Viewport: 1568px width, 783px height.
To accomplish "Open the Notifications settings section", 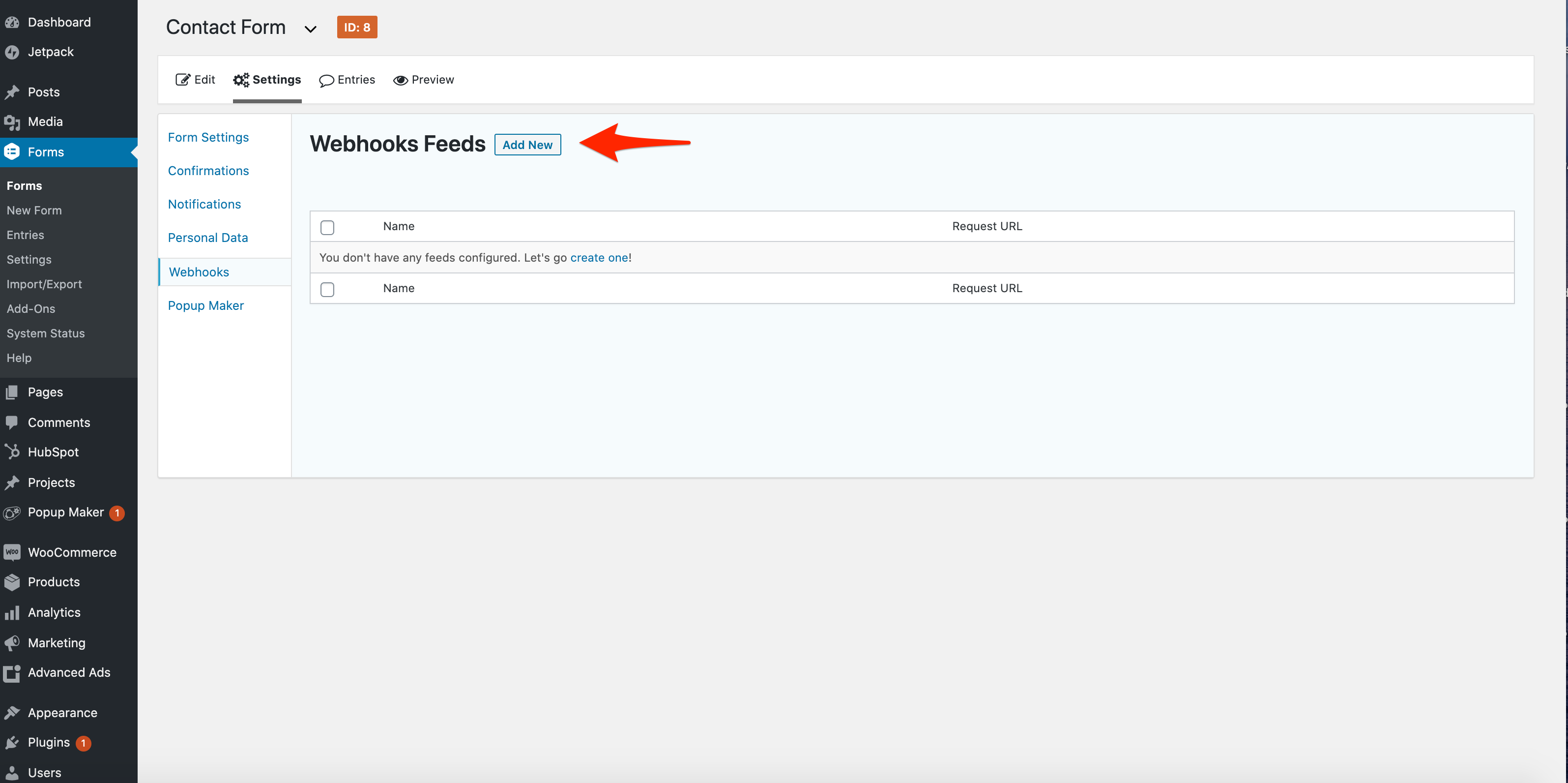I will click(x=204, y=204).
